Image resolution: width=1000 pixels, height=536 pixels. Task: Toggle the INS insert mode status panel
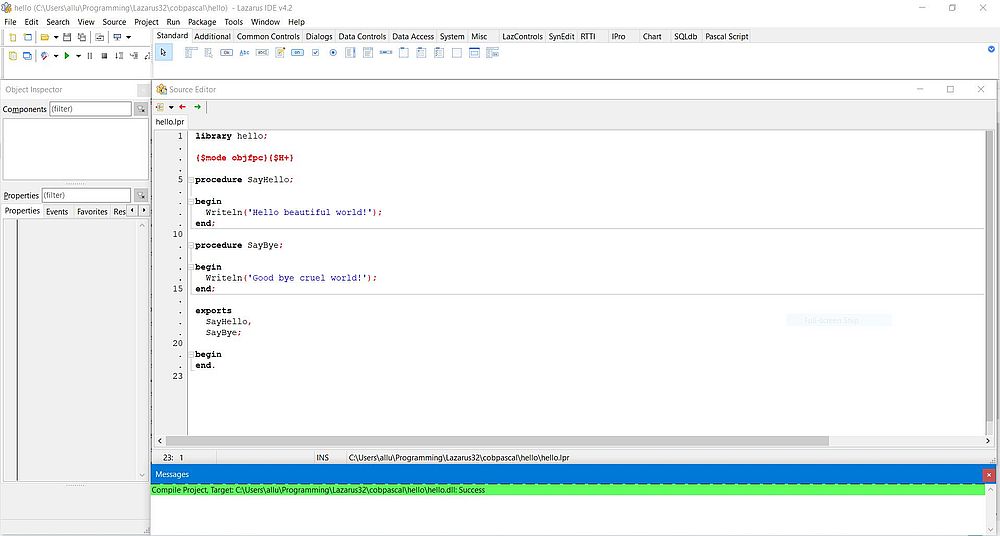tap(328, 458)
